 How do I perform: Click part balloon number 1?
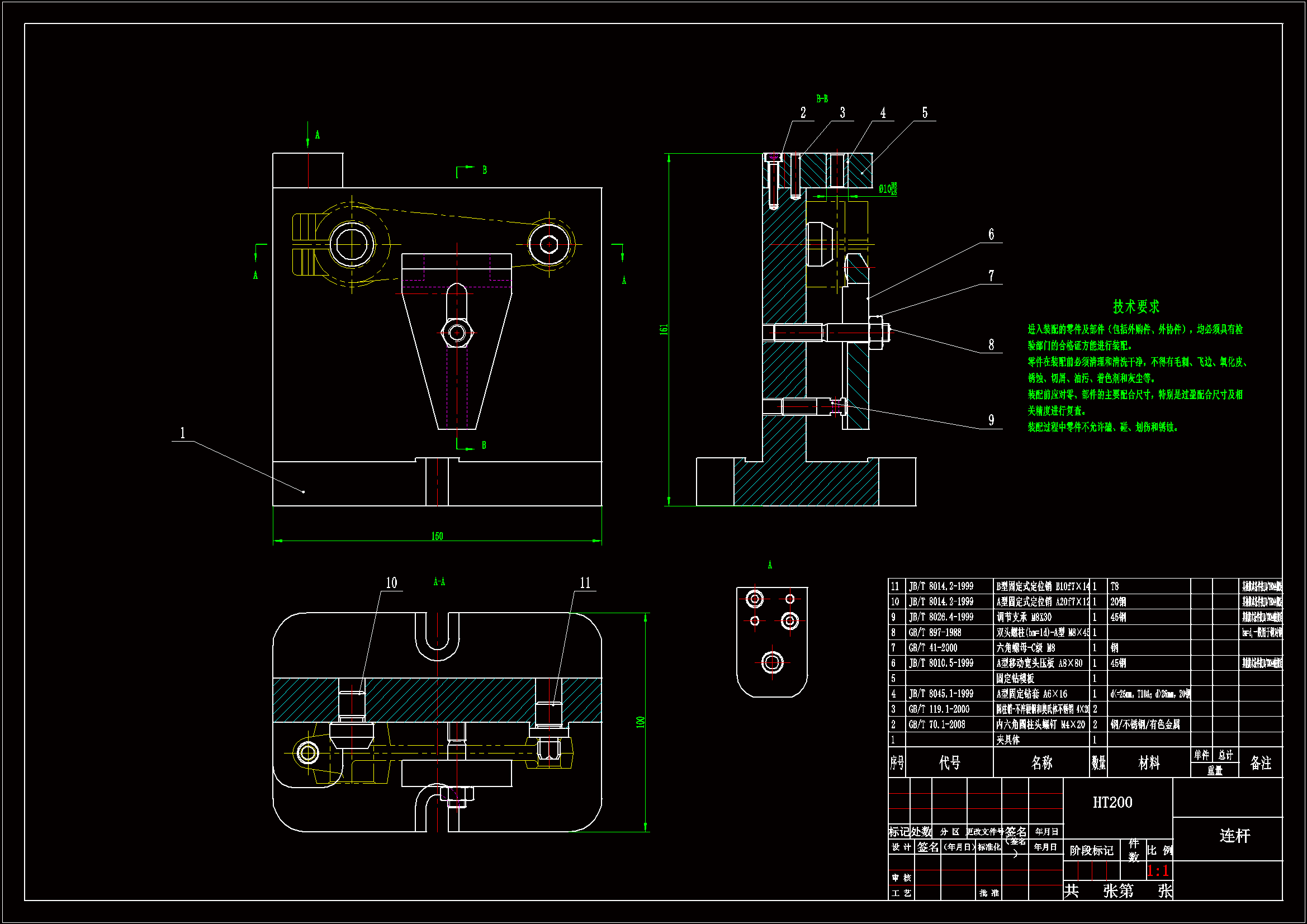coord(182,433)
